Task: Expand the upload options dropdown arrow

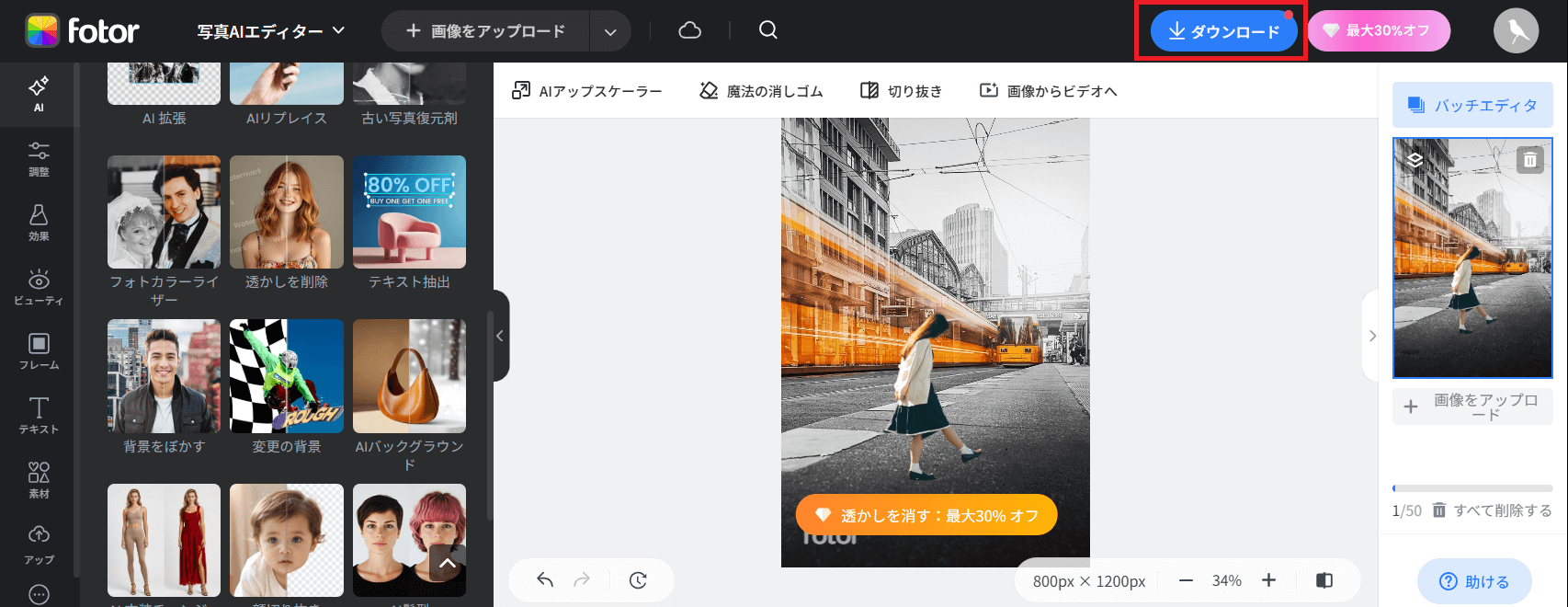Action: pos(610,31)
